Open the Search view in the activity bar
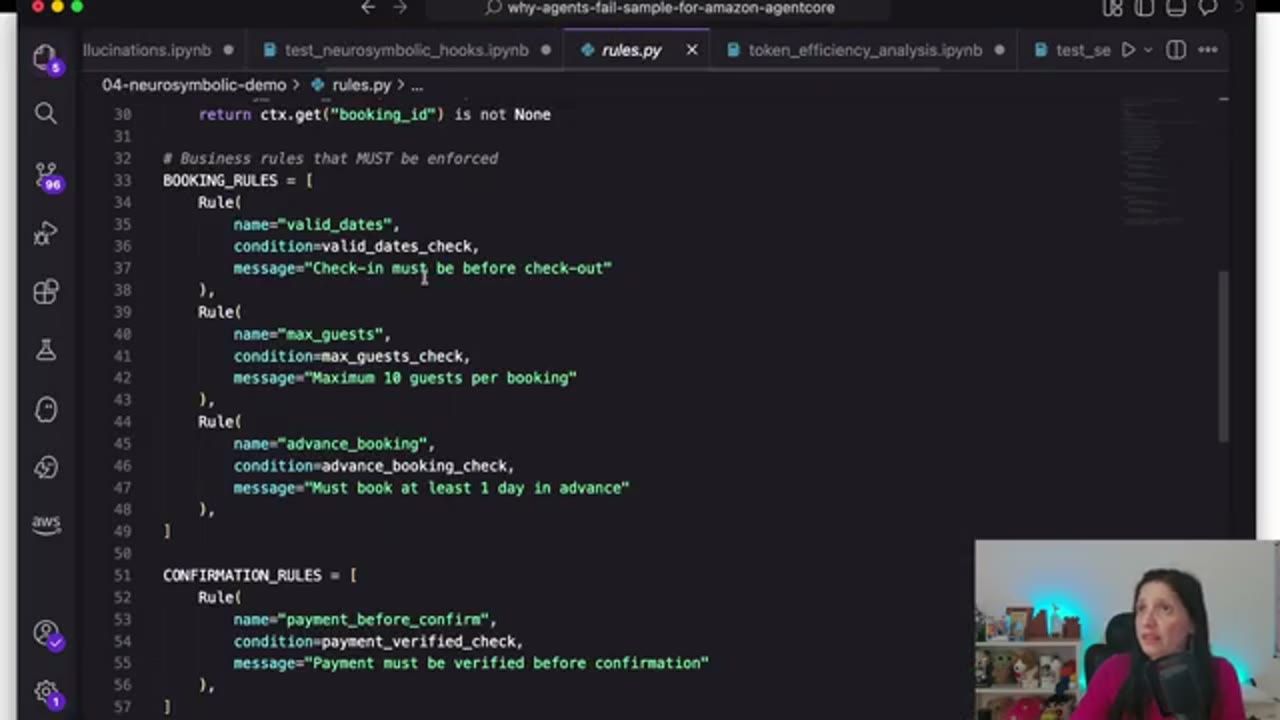The width and height of the screenshot is (1280, 720). (46, 114)
